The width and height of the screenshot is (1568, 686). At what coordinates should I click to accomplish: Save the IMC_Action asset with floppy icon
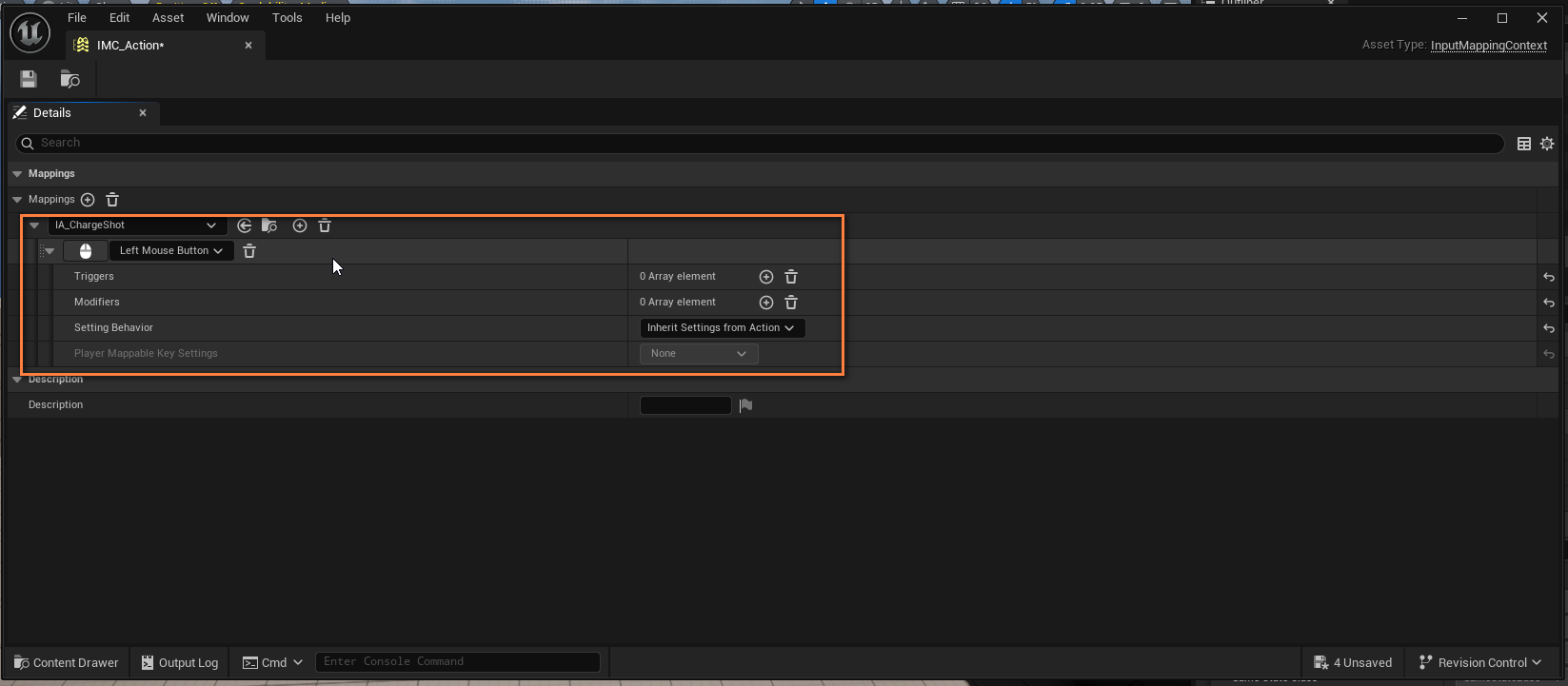pos(29,79)
